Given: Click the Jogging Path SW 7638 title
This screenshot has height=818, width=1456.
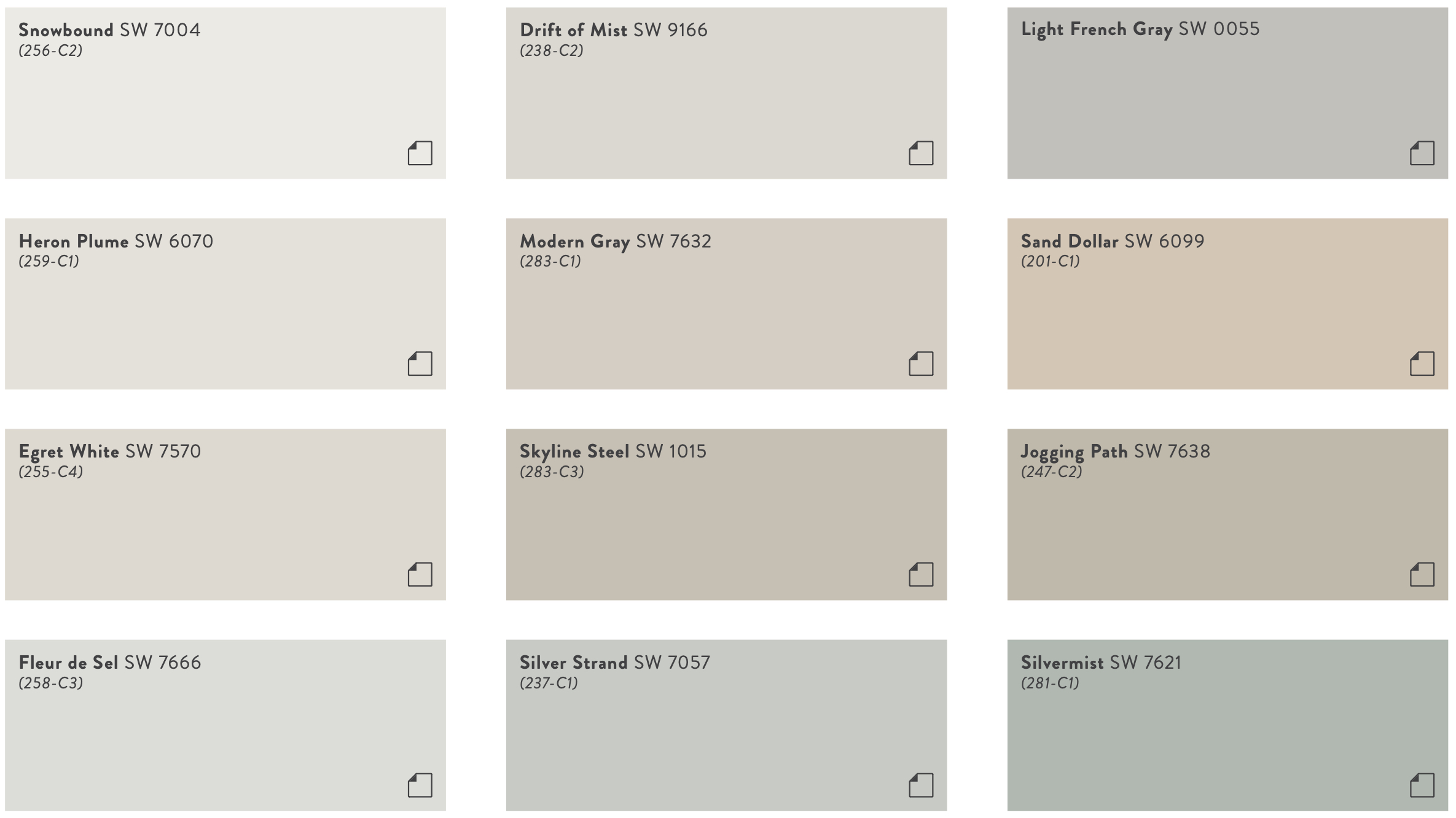Looking at the screenshot, I should [1115, 452].
